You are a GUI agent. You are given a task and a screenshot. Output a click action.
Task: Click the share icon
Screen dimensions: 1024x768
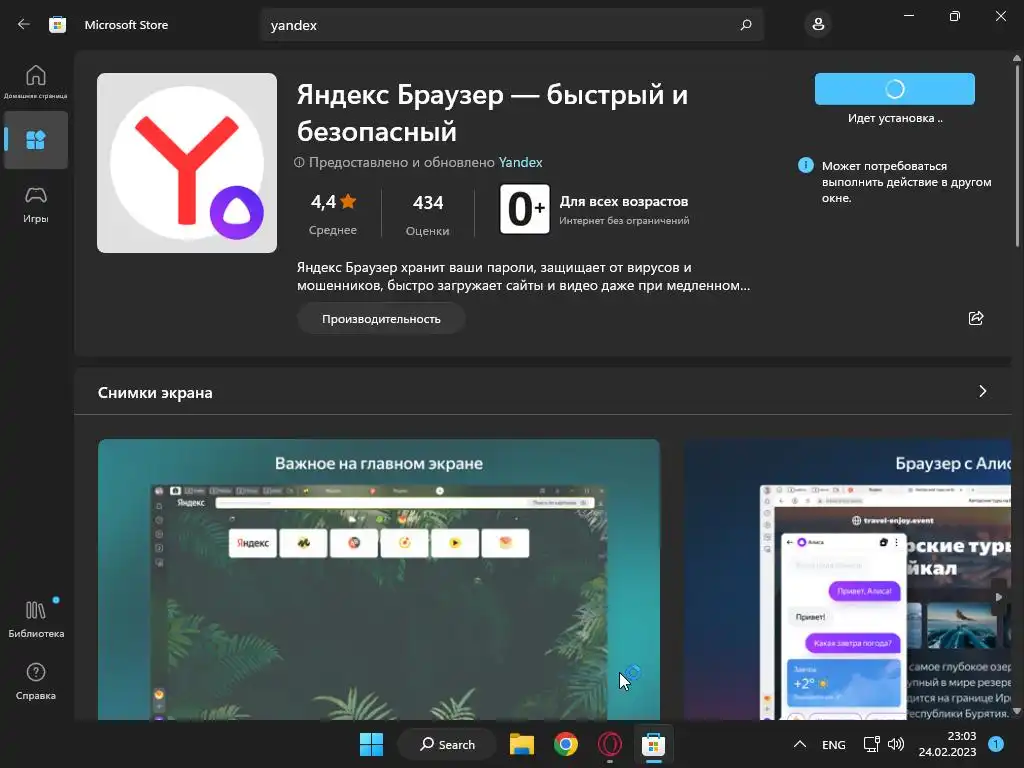(976, 318)
